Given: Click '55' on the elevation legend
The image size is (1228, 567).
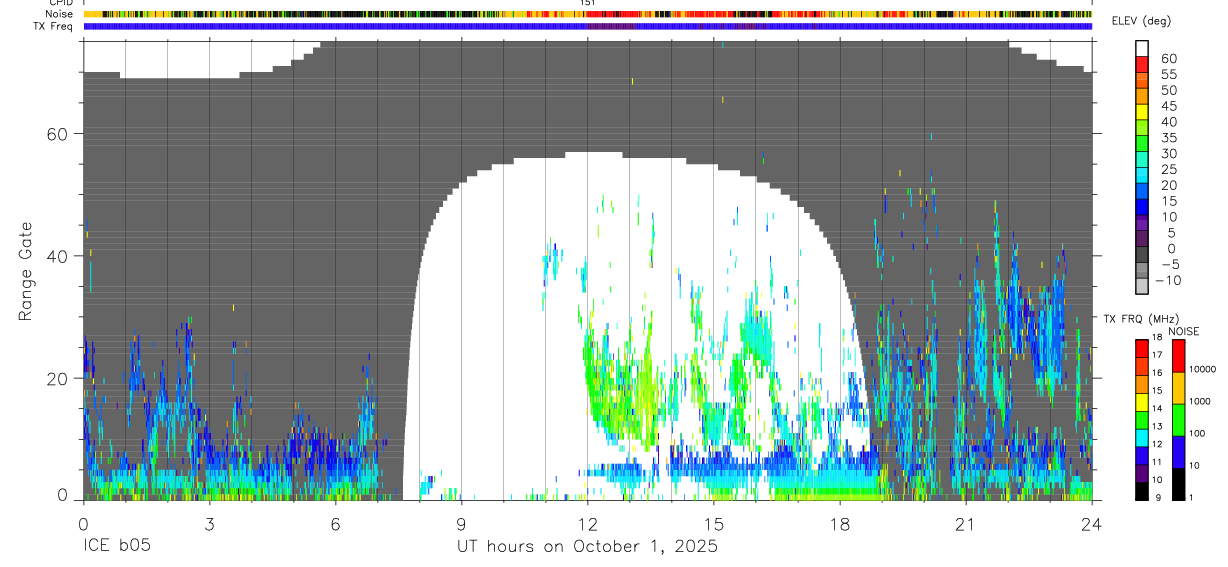Looking at the screenshot, I should tap(1168, 74).
